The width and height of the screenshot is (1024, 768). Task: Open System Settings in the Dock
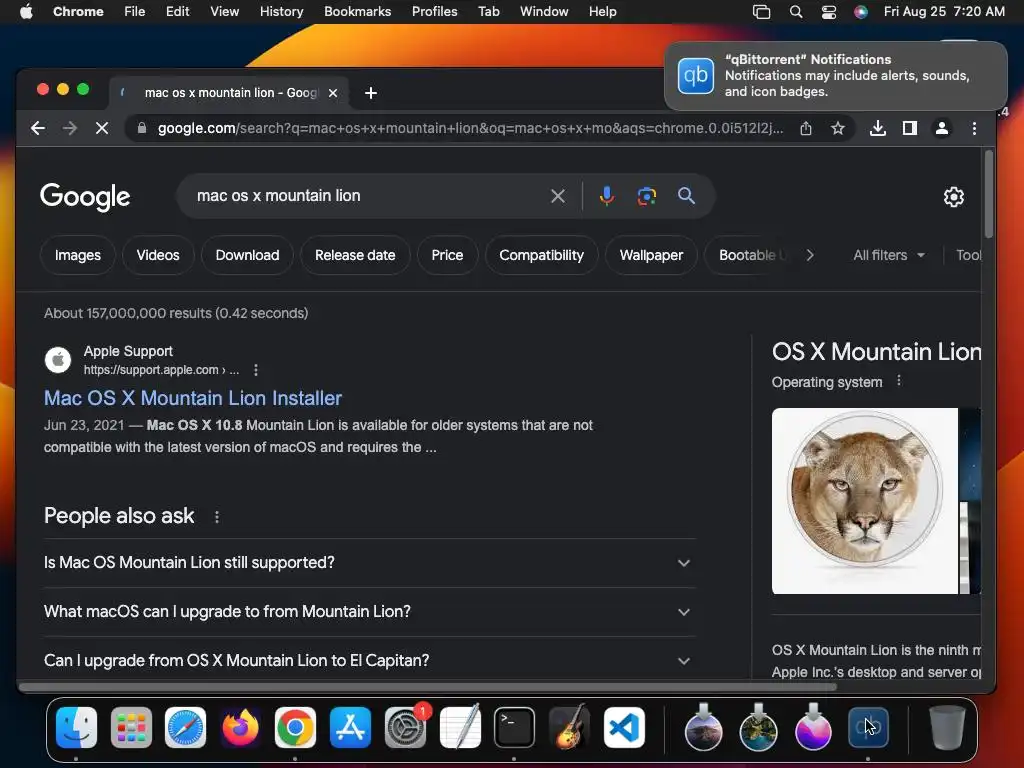(405, 728)
